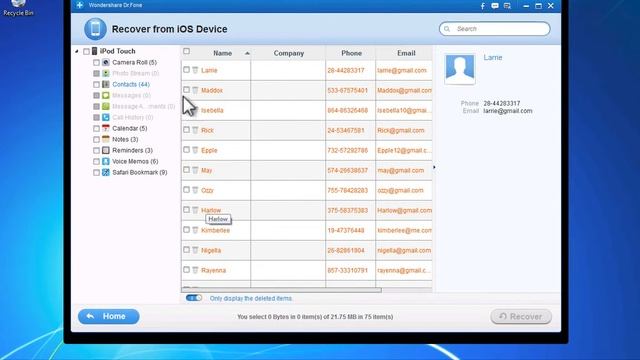Click the Company column header

pos(289,53)
